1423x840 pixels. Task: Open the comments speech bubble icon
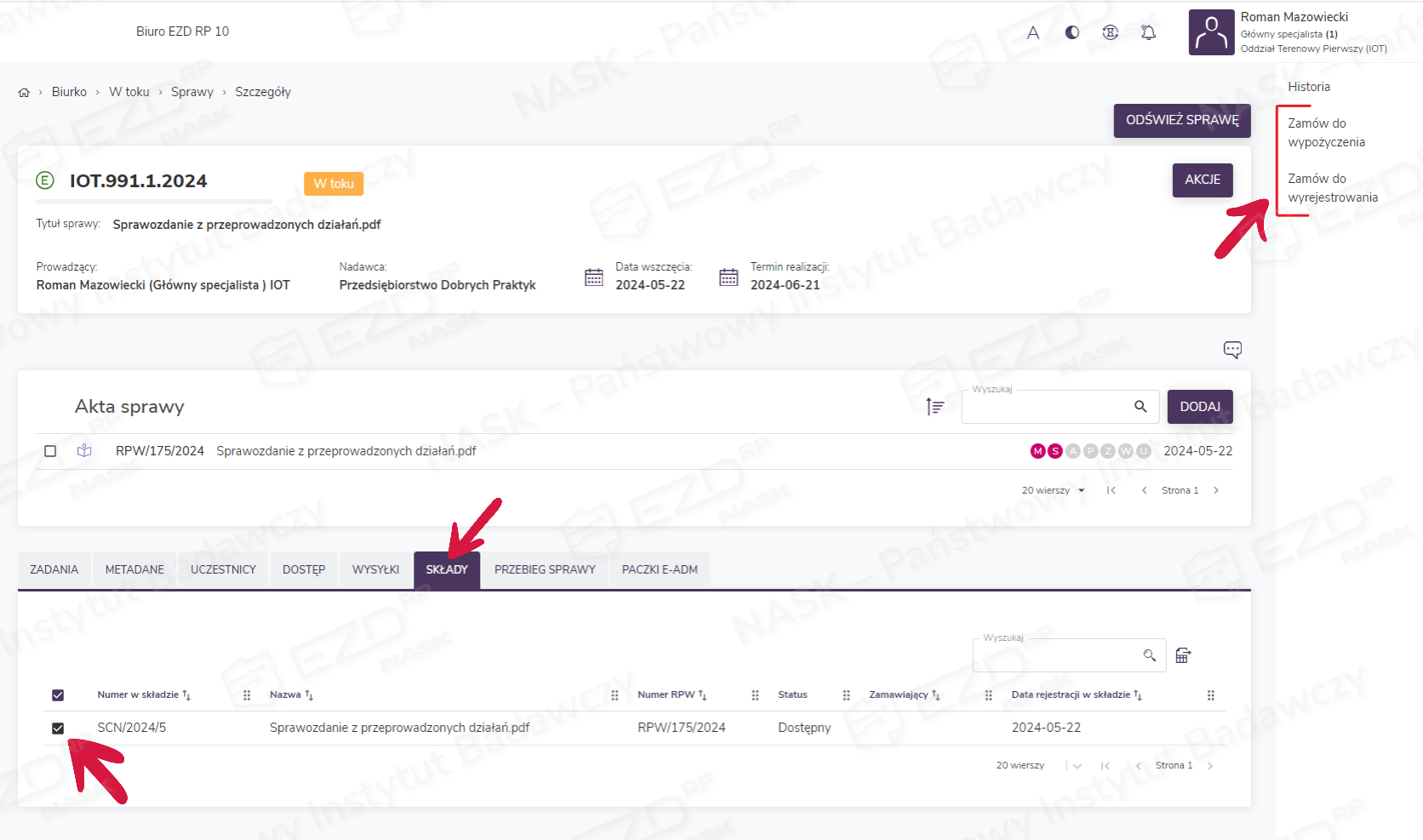1232,350
